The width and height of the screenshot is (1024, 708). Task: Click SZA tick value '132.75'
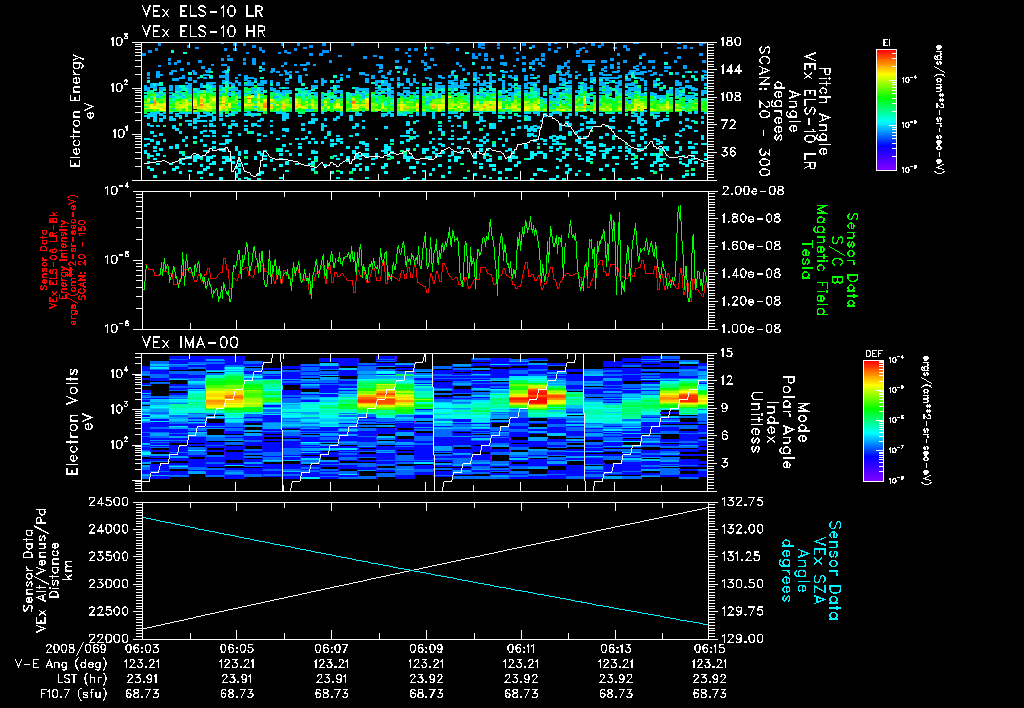742,502
